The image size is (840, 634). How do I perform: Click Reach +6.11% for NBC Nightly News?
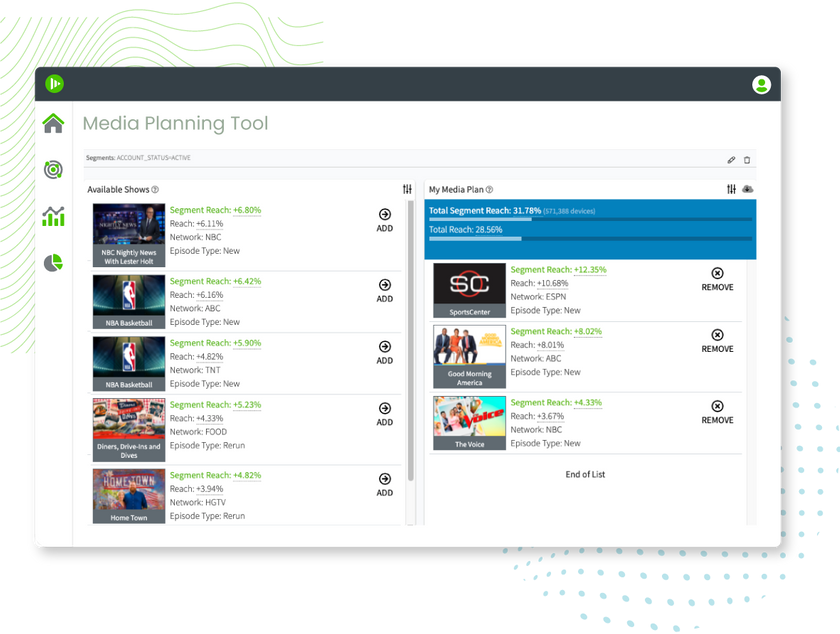(196, 223)
